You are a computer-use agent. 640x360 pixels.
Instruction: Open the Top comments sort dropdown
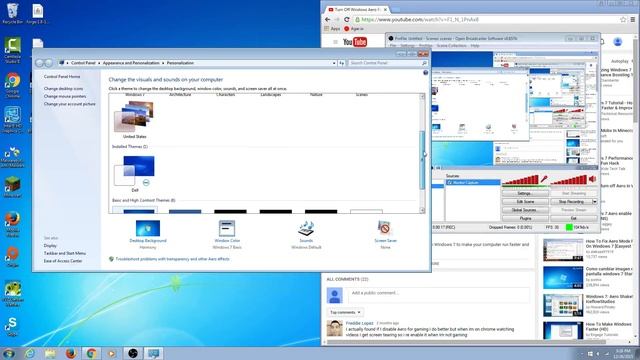[345, 312]
